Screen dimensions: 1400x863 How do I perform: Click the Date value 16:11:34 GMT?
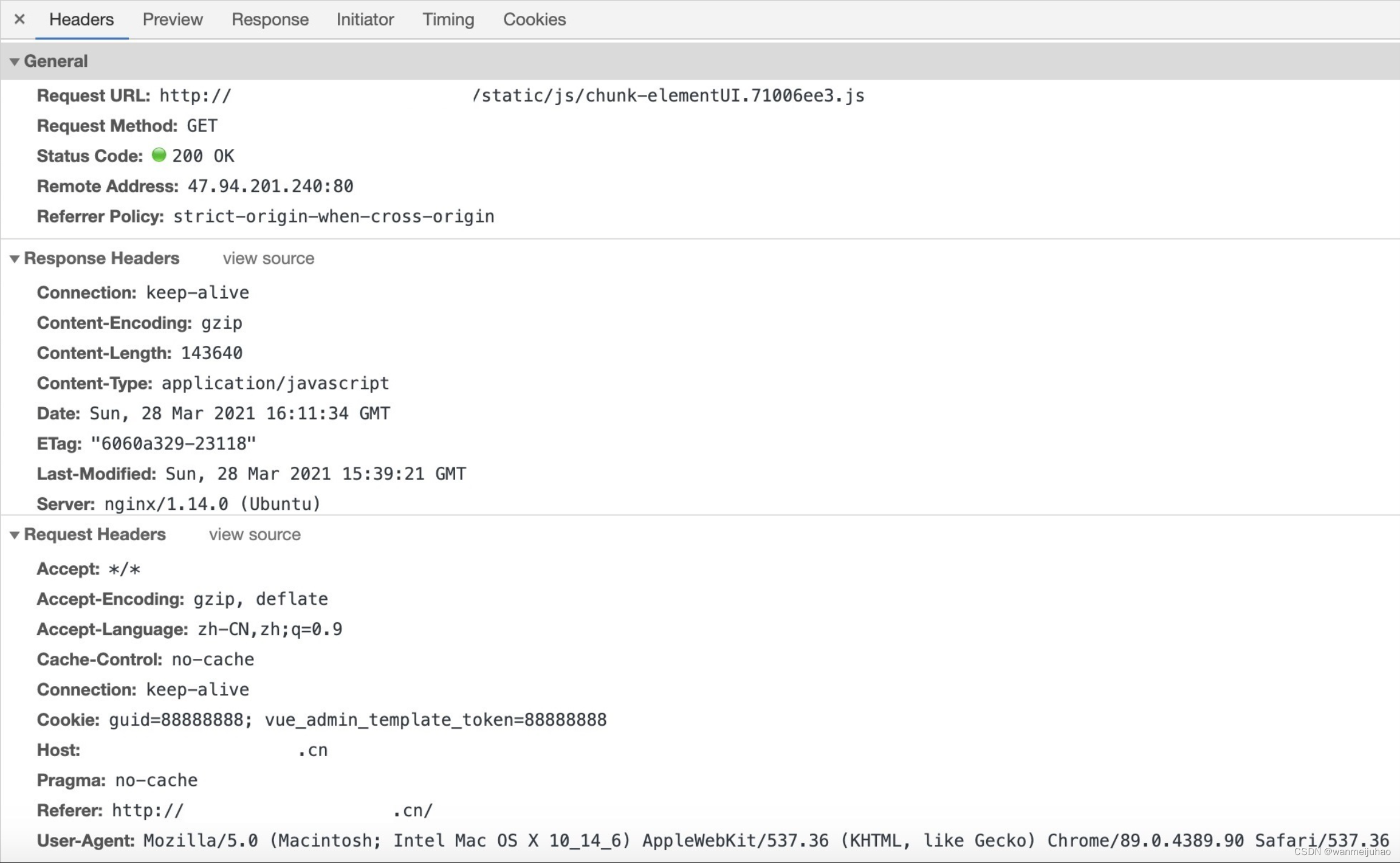[x=328, y=413]
